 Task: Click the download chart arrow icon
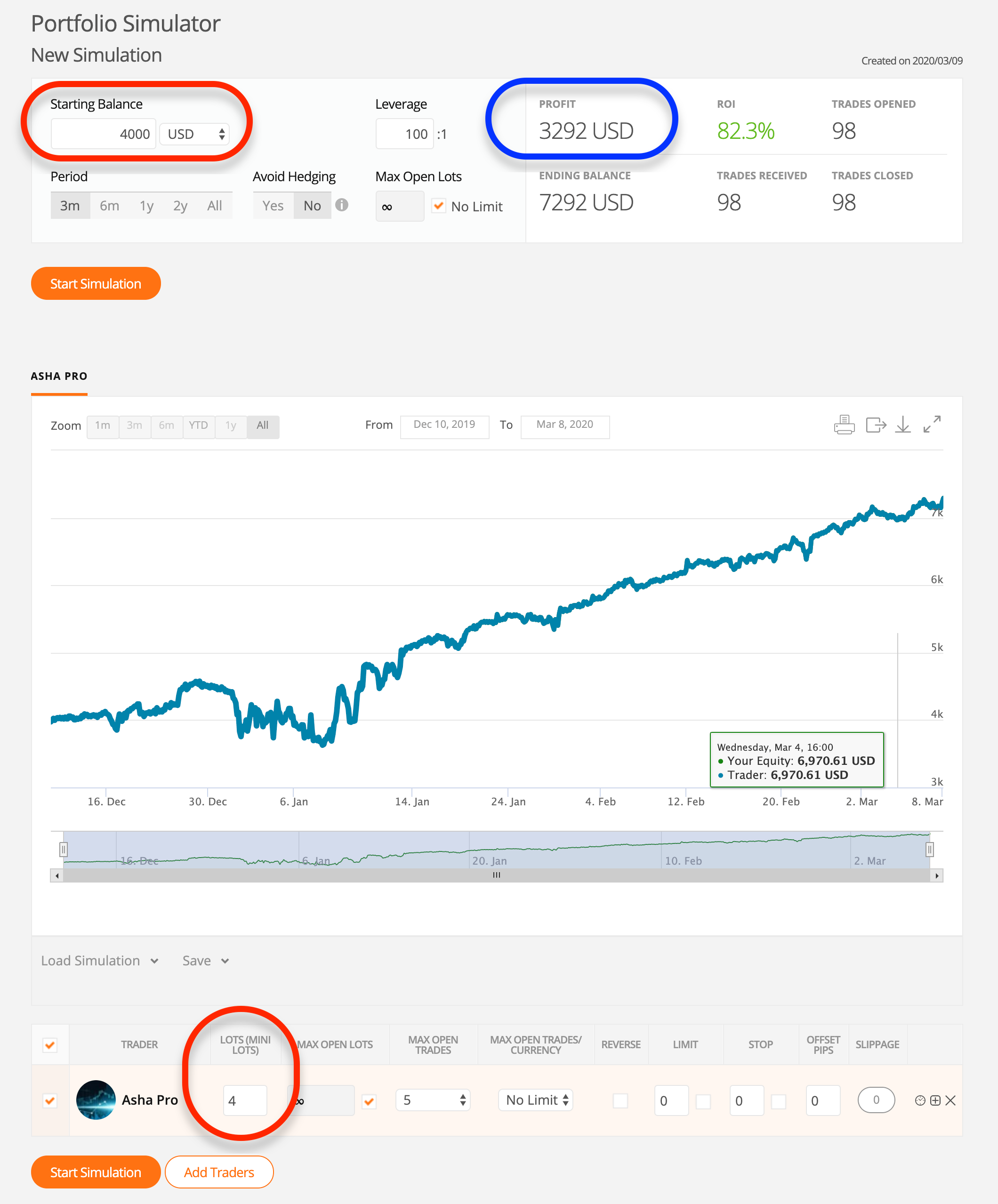pyautogui.click(x=903, y=425)
